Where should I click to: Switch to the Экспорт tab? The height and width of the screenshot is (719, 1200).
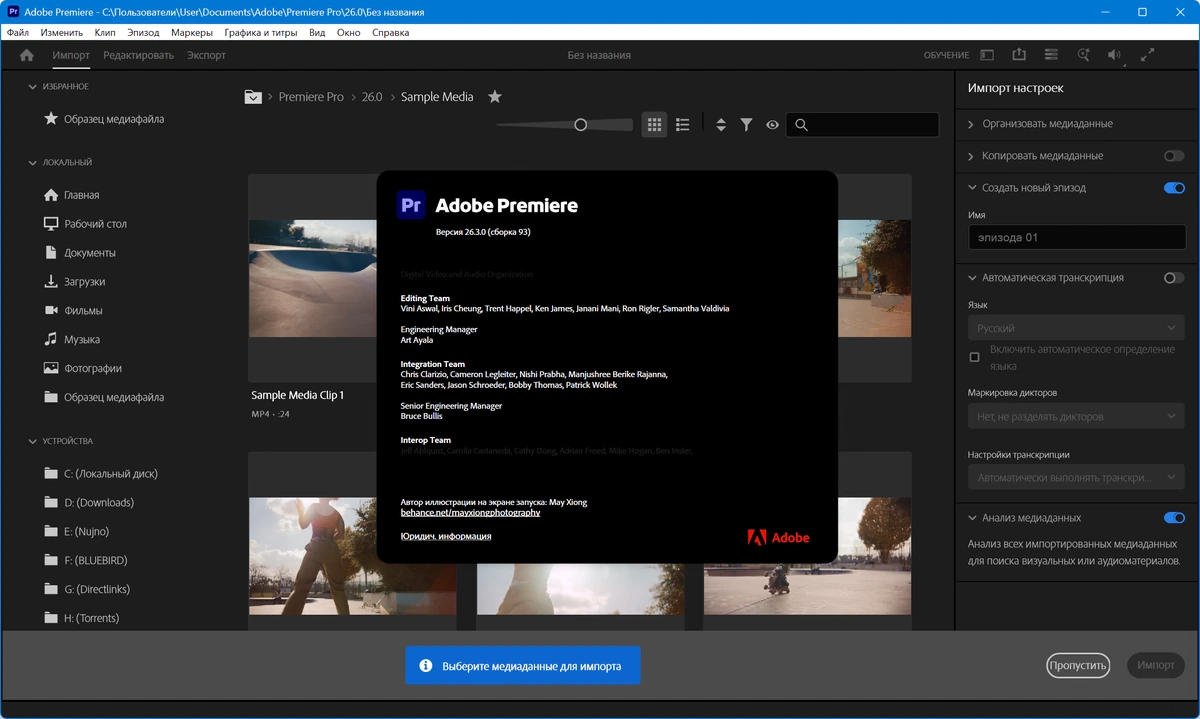[x=206, y=55]
